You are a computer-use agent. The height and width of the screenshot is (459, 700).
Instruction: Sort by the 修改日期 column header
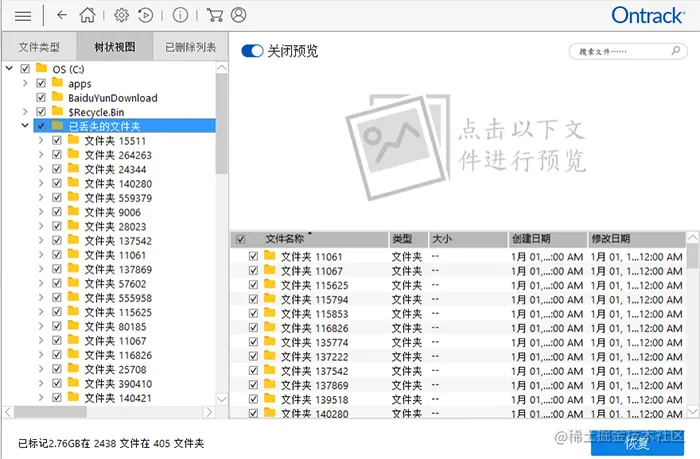(637, 239)
